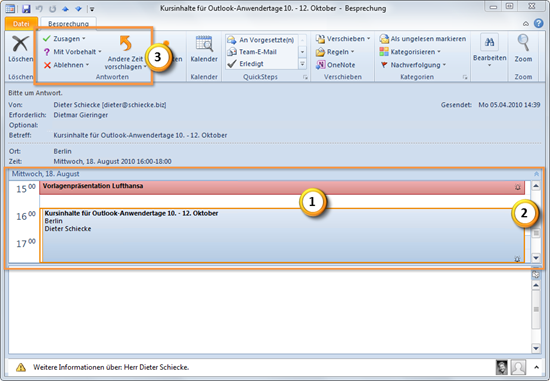Viewport: 550px width, 381px height.
Task: Go to previous item arrow
Action: [x=65, y=8]
